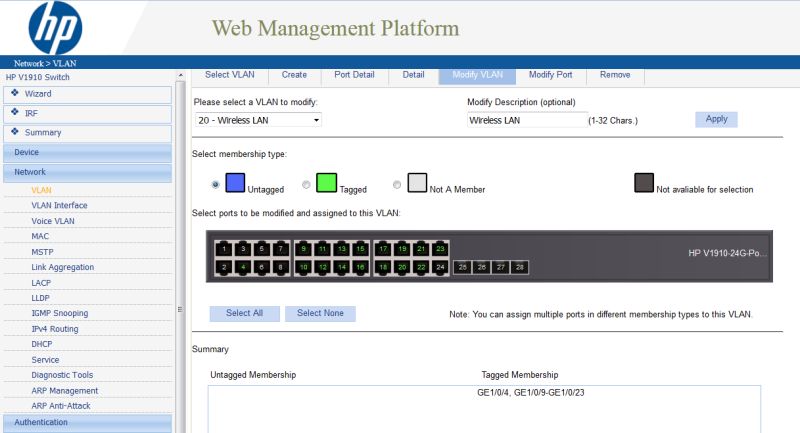Click the grey Not A Member swatch

coord(417,183)
